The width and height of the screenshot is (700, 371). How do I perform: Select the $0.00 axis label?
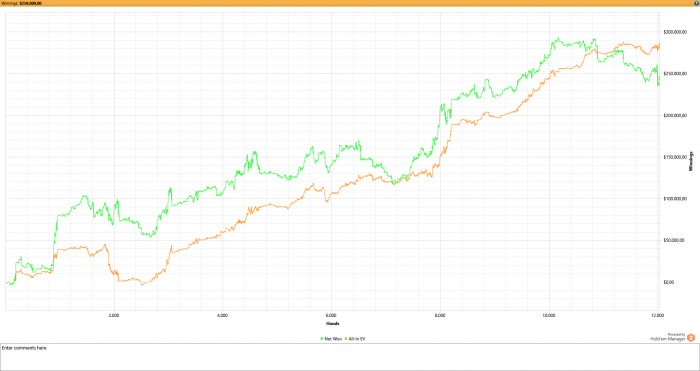(x=669, y=282)
